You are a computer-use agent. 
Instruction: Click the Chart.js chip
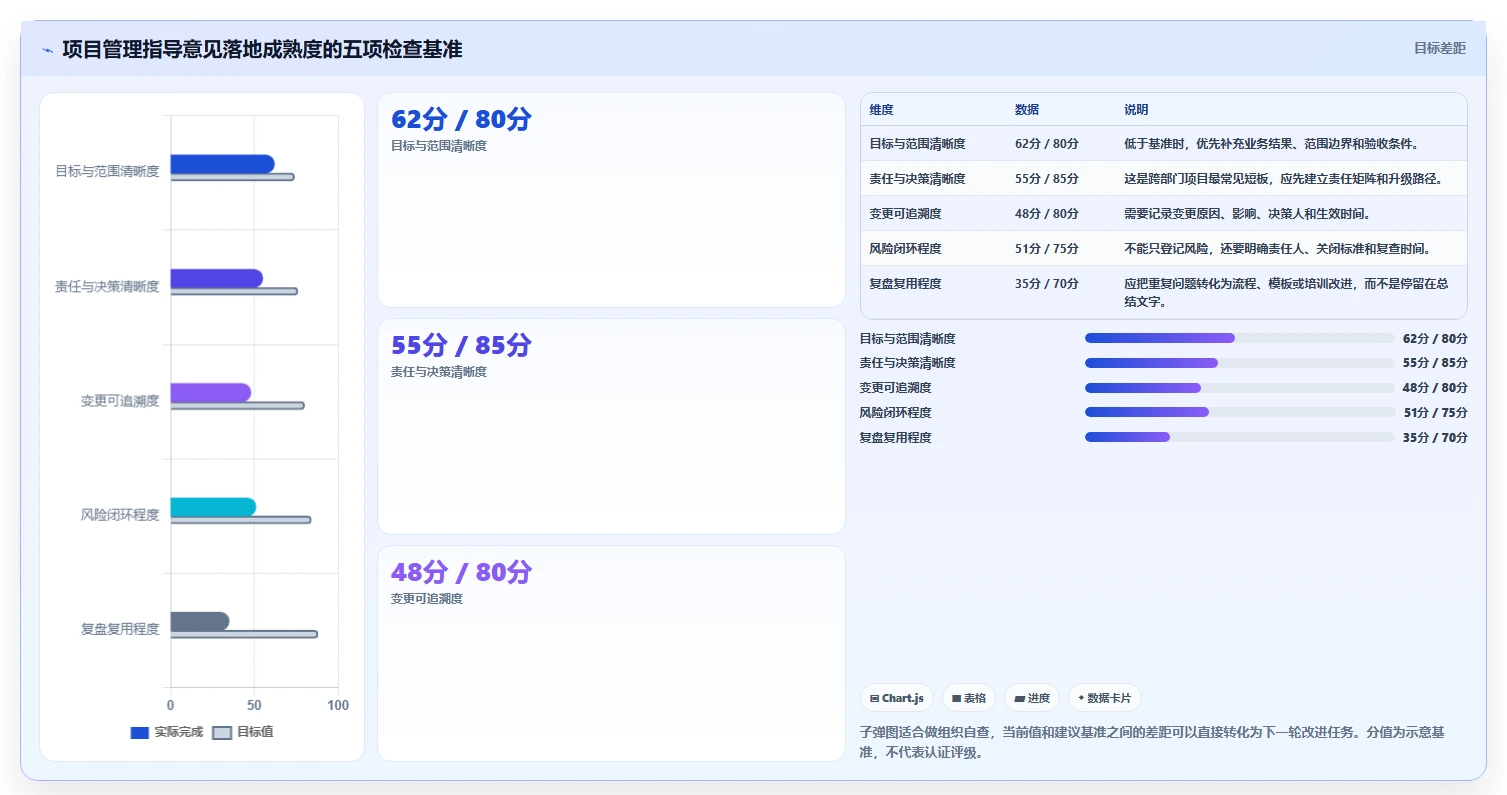point(896,698)
